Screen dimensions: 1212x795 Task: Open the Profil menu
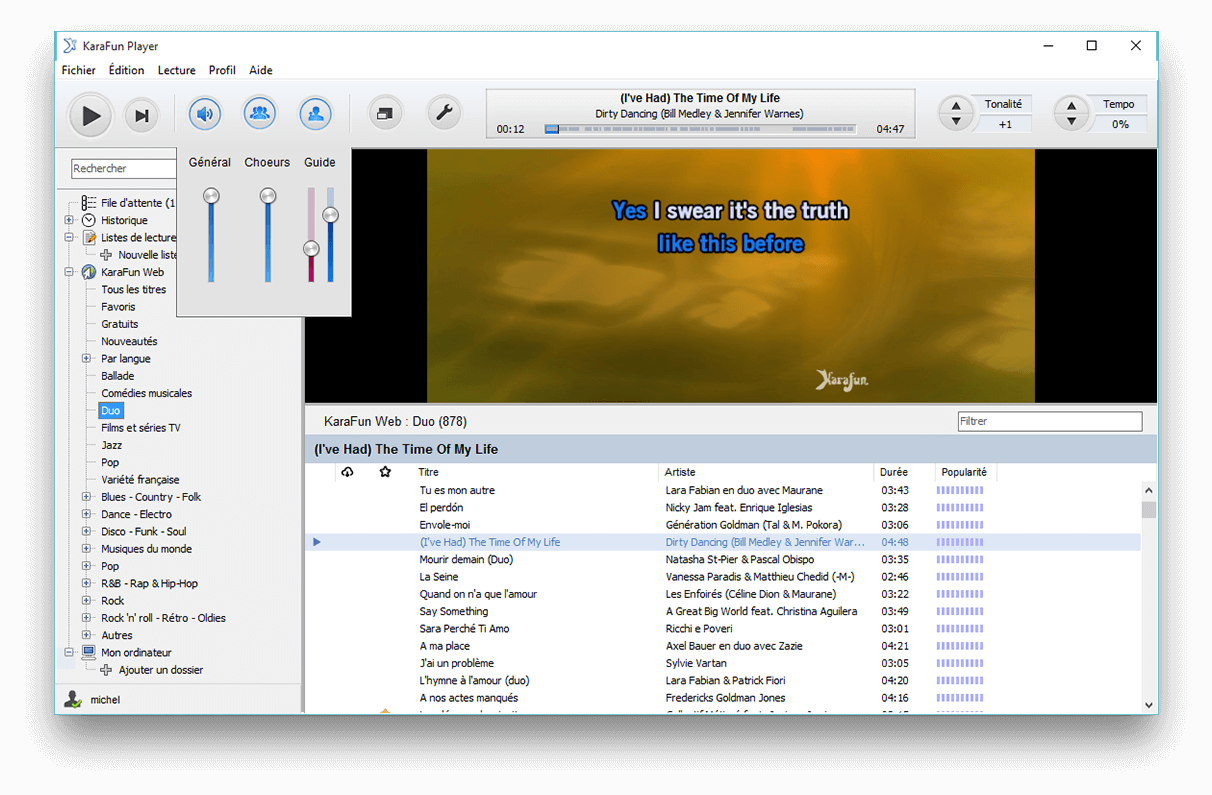click(x=222, y=70)
